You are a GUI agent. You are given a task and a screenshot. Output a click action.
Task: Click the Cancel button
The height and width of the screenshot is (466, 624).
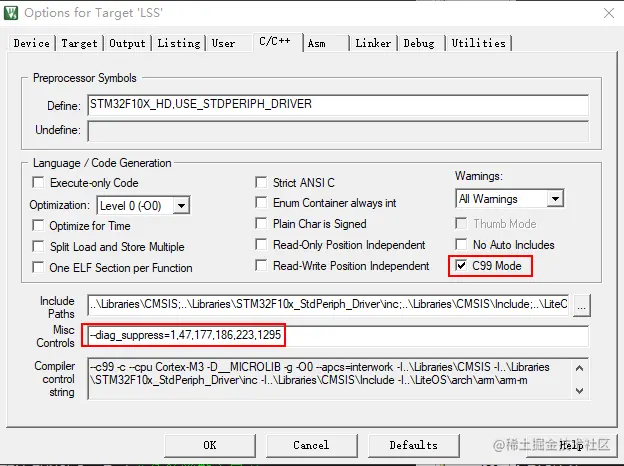[311, 445]
